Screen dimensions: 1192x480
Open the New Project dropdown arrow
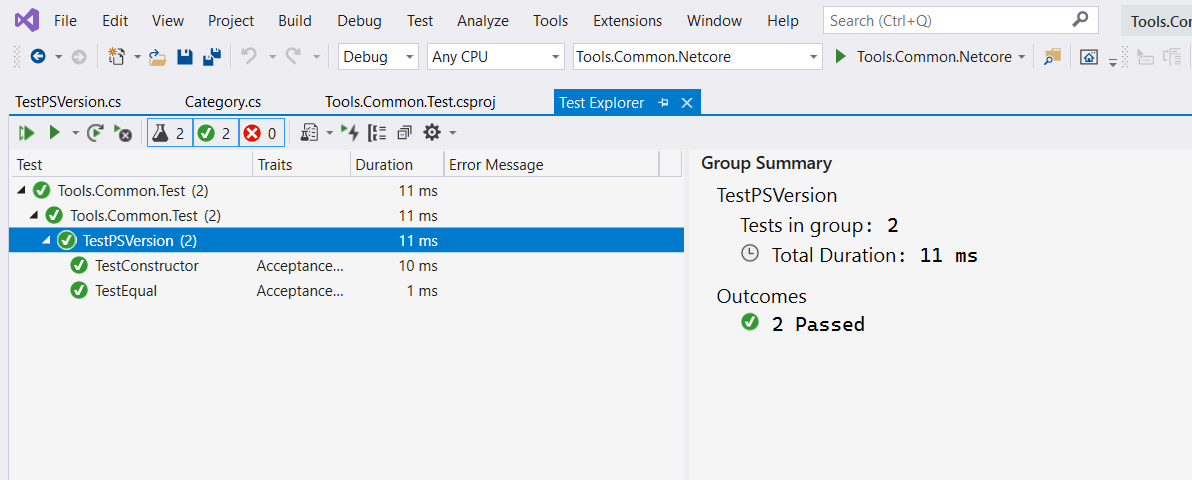tap(138, 57)
